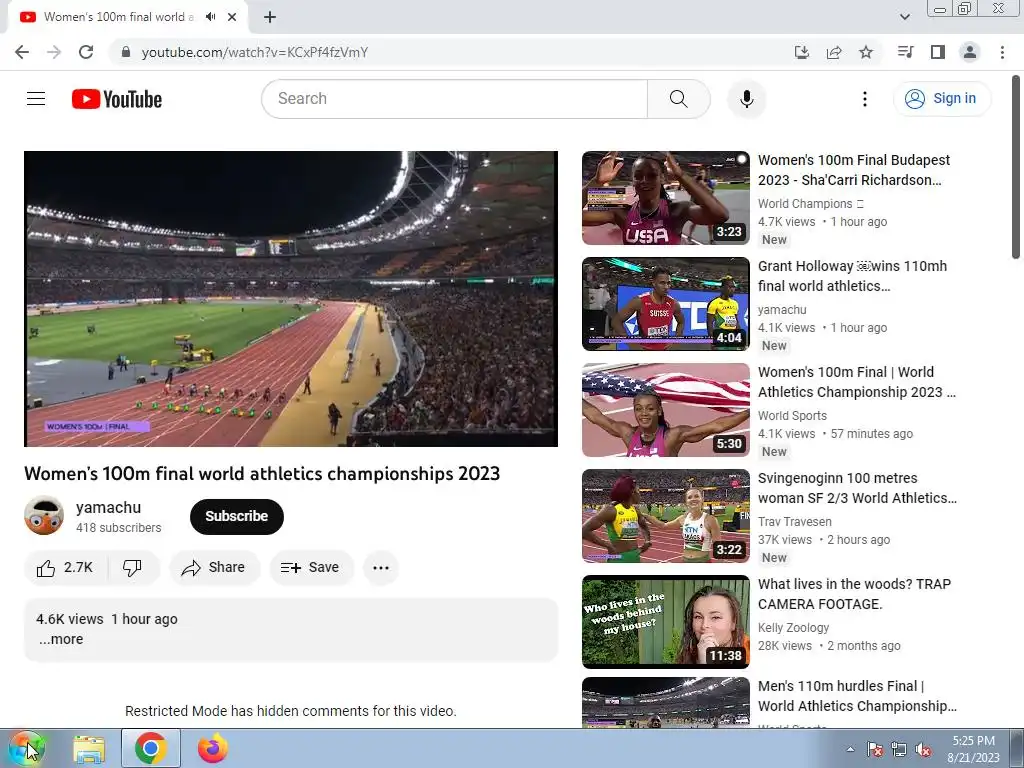Expand the tab search dropdown arrow
1024x768 pixels.
[904, 17]
